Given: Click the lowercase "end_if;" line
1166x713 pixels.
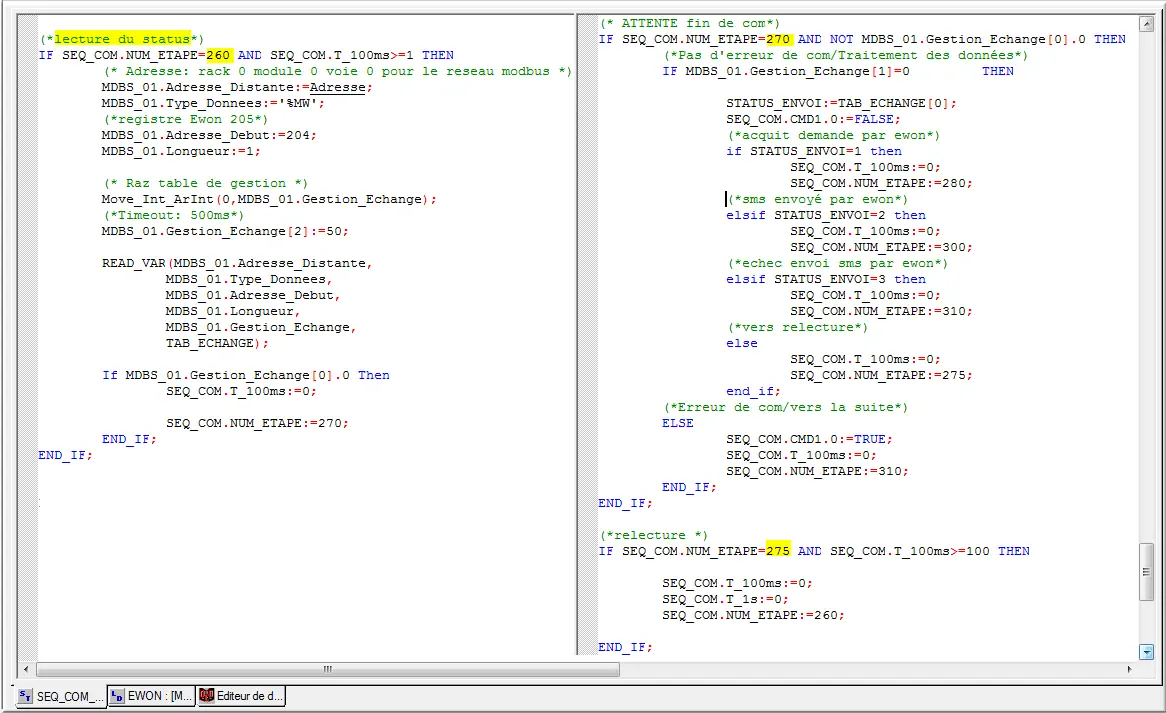Looking at the screenshot, I should point(753,391).
